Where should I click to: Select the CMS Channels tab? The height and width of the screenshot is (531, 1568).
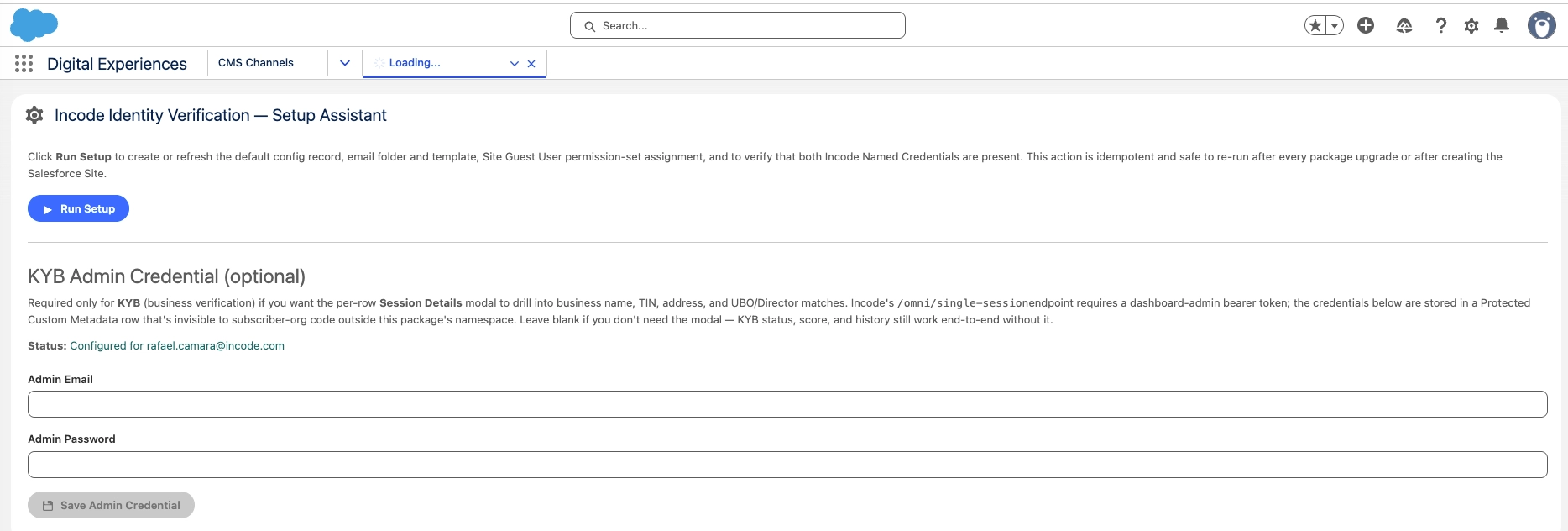point(256,62)
